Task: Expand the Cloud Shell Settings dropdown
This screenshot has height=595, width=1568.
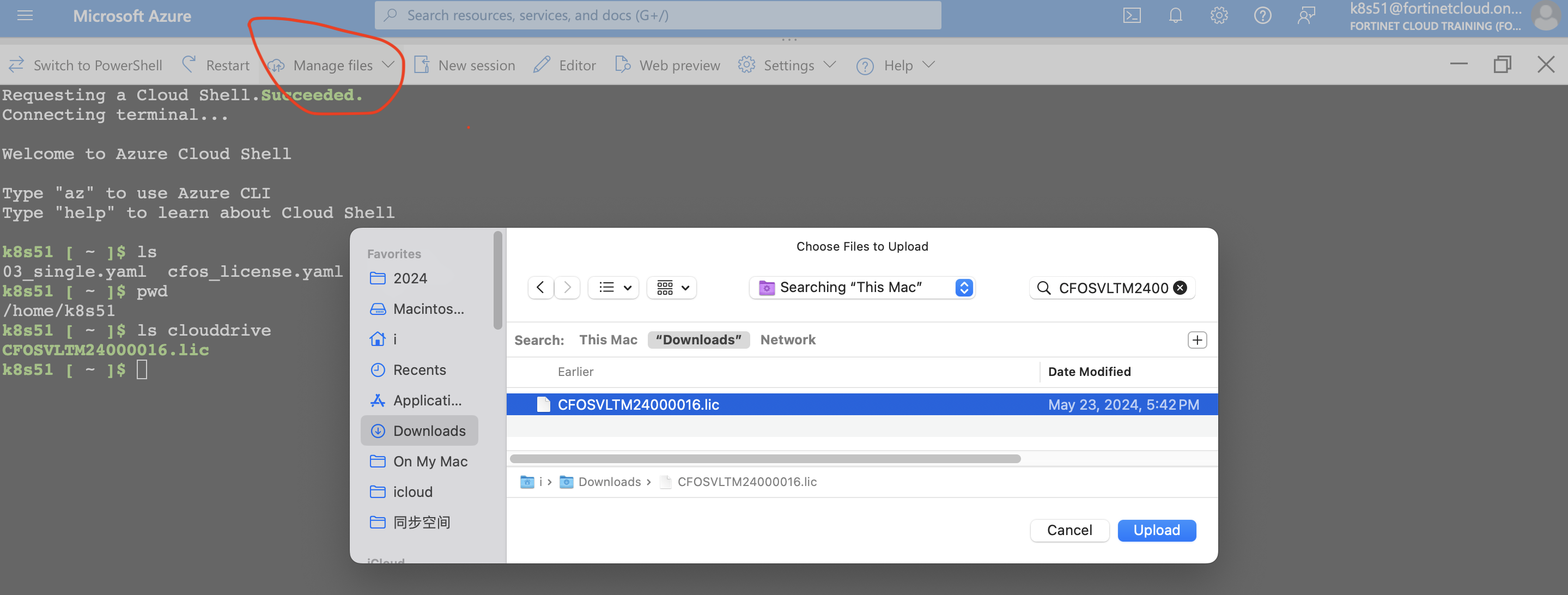Action: tap(787, 65)
